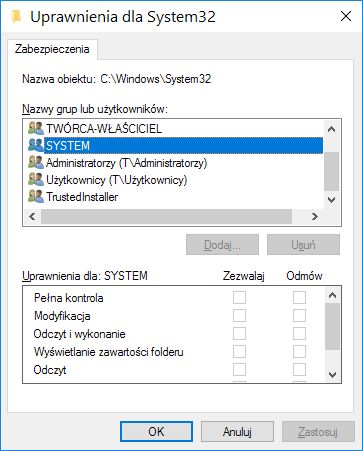
Task: Toggle Zezwalaj checkbox for Pełna kontrola
Action: (x=239, y=298)
